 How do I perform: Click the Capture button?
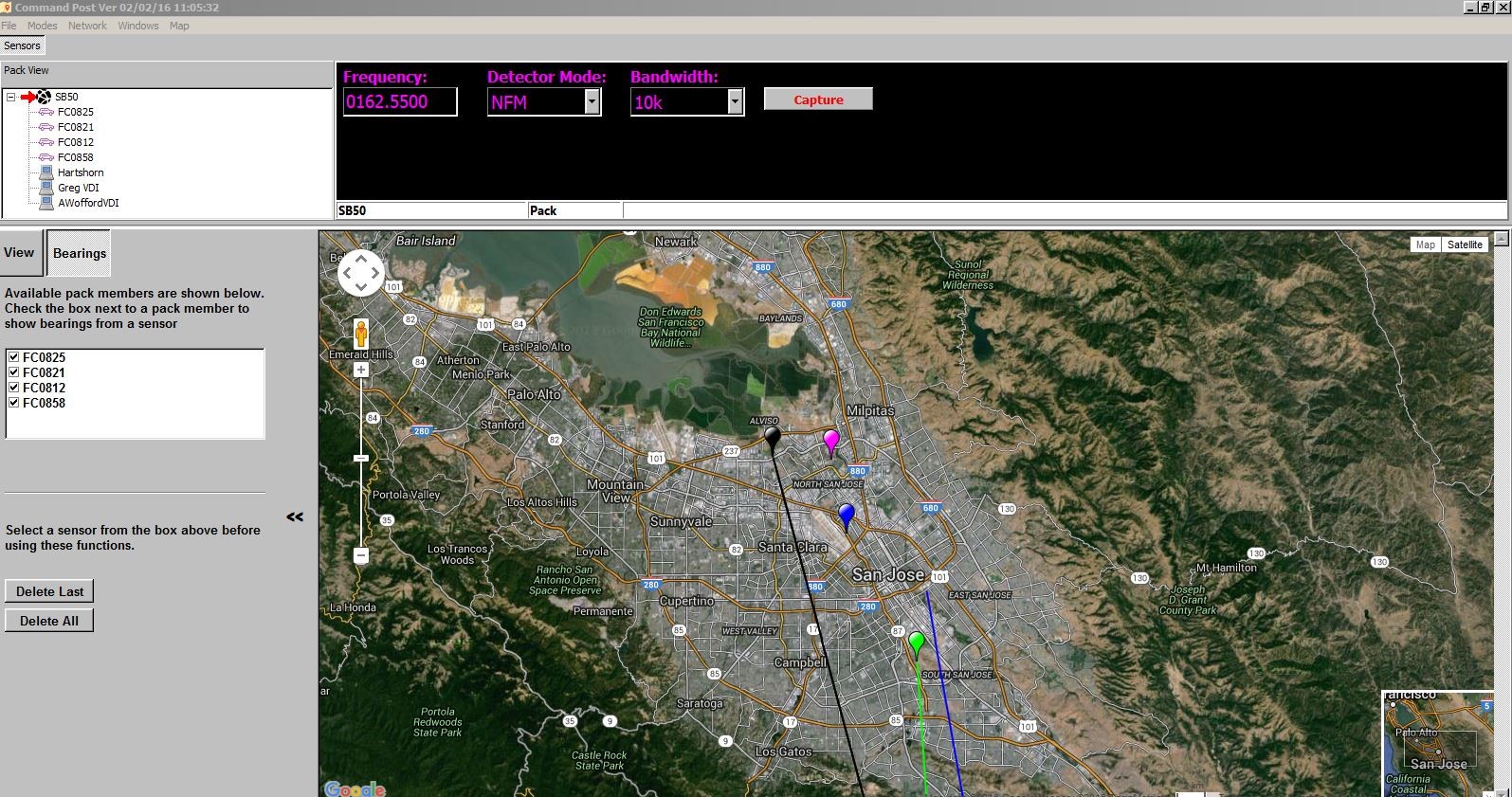(x=818, y=100)
